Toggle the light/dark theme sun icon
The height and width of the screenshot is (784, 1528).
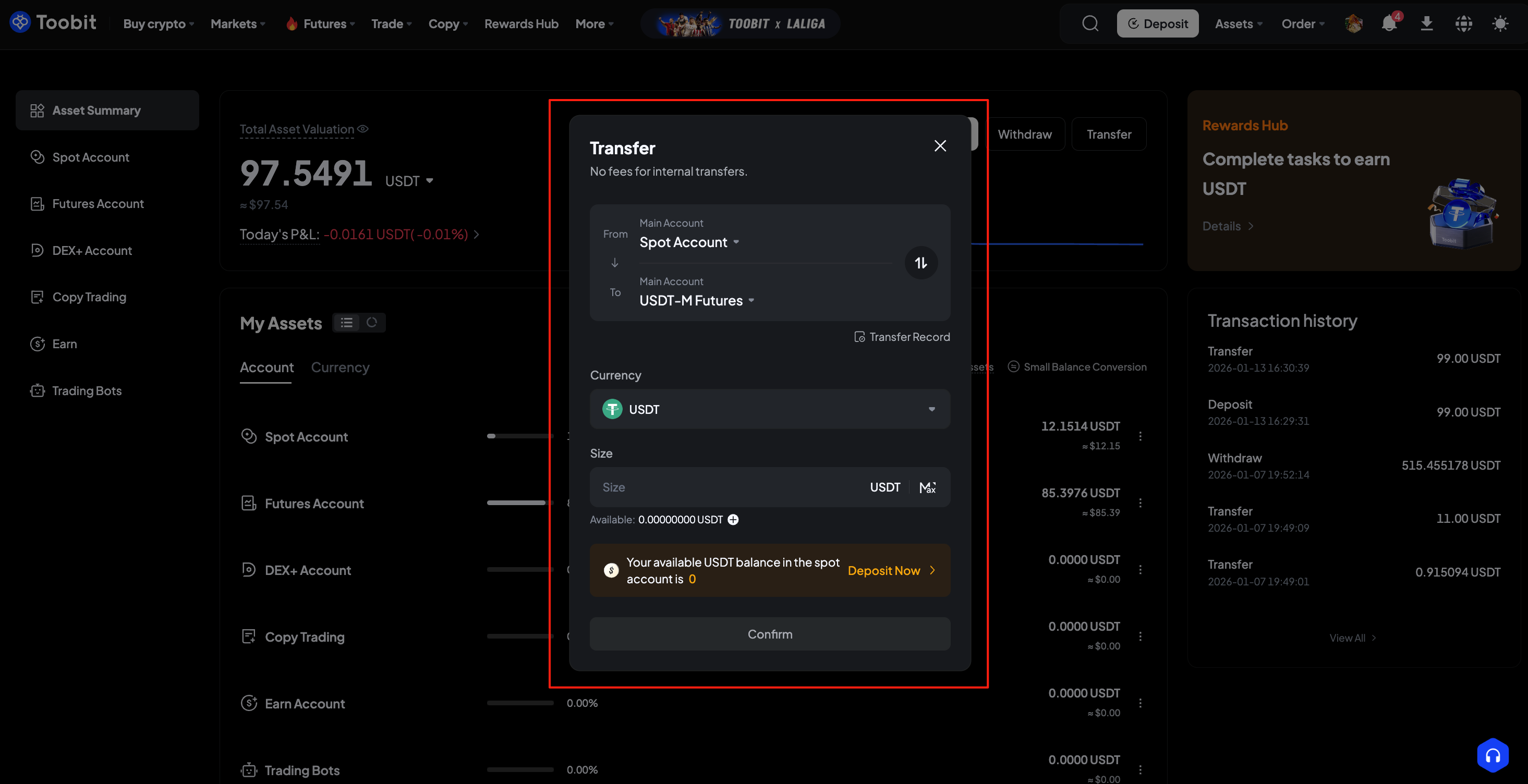(x=1500, y=24)
